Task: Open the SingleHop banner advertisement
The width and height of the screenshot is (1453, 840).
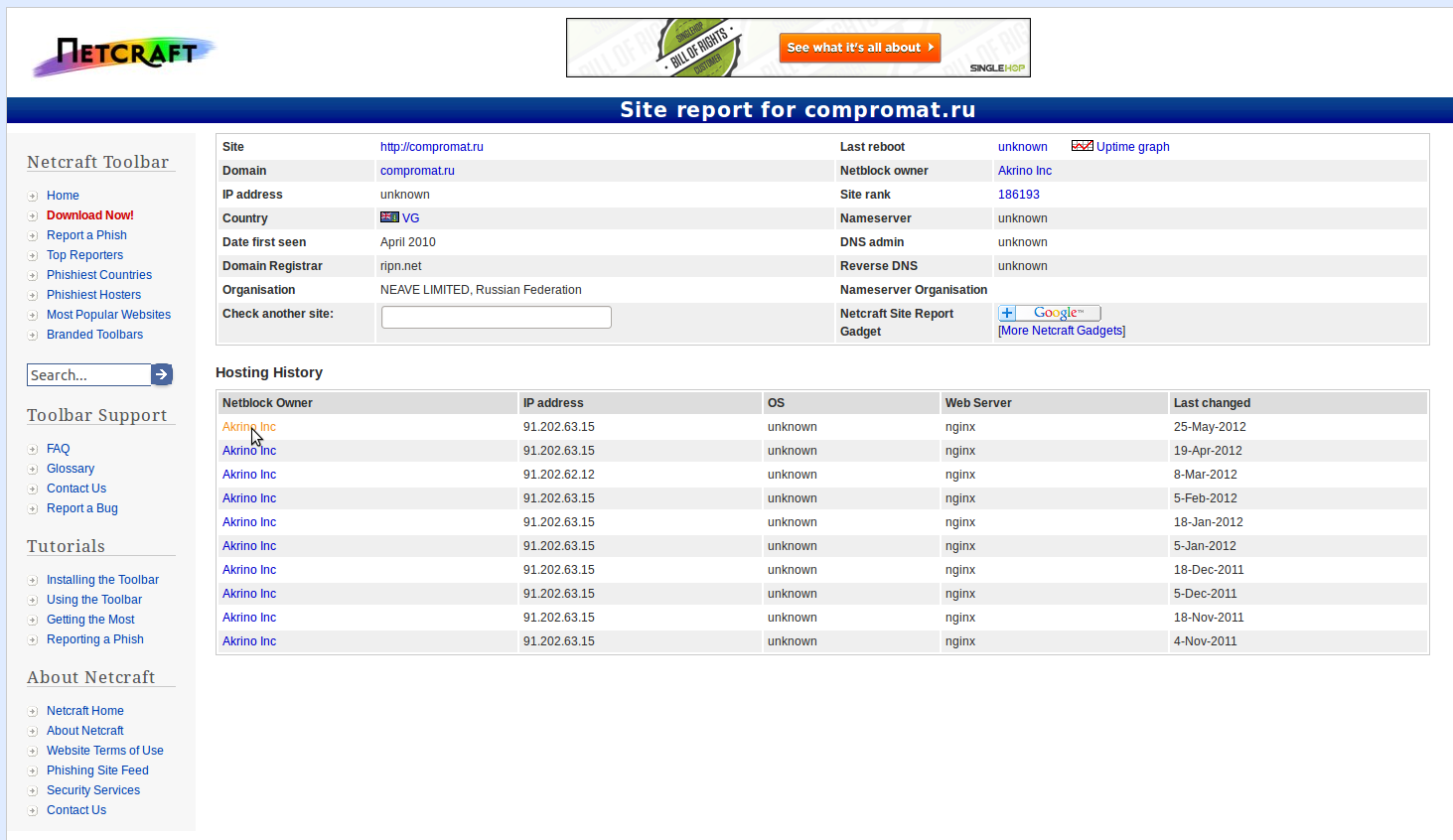Action: coord(799,48)
